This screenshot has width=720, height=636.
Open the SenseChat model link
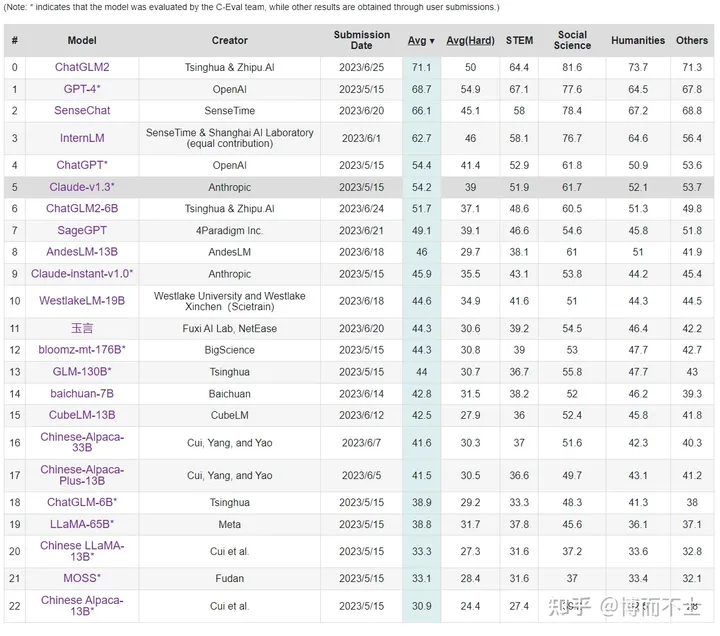pyautogui.click(x=82, y=110)
